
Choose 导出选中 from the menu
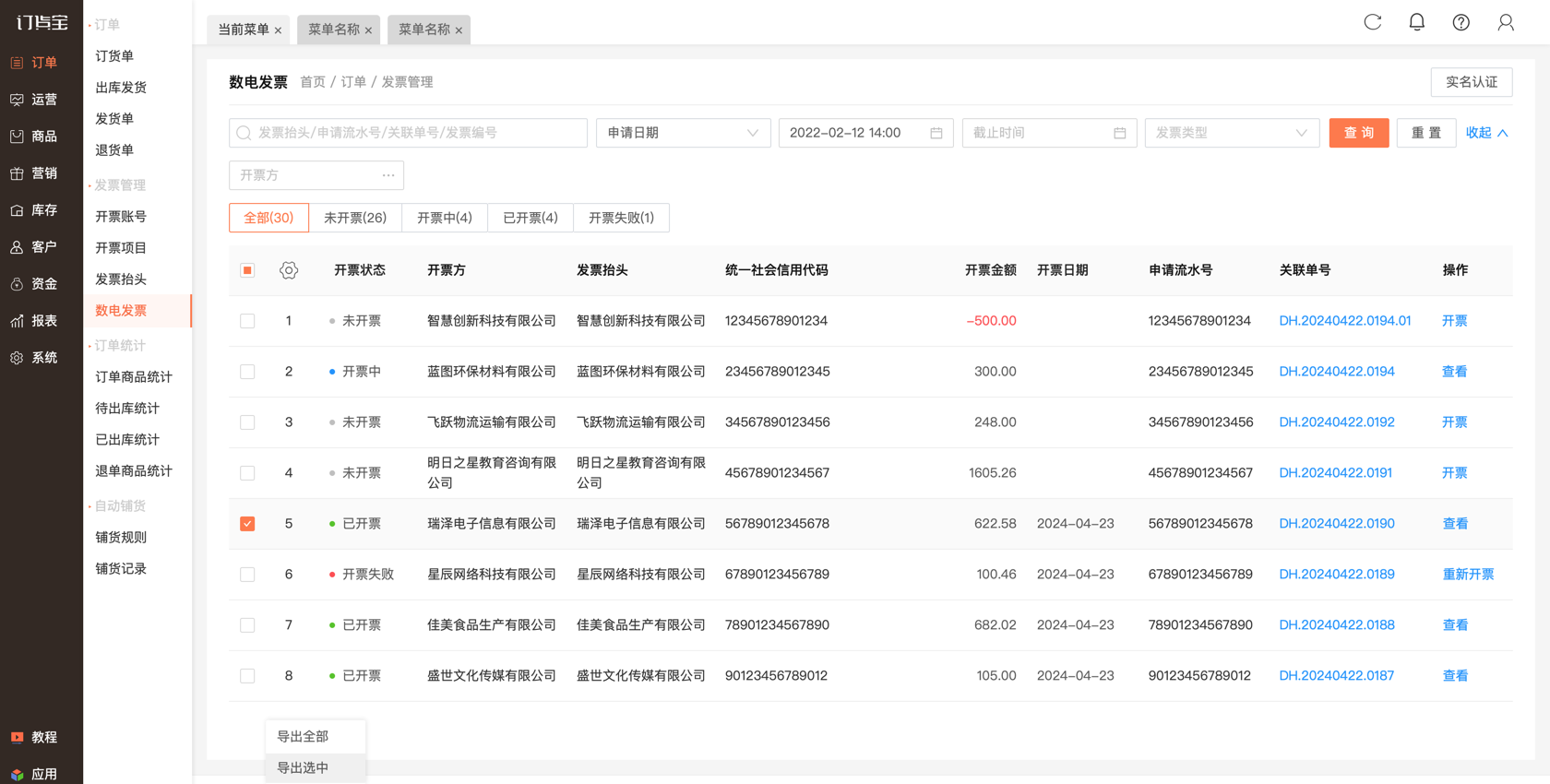pyautogui.click(x=316, y=768)
